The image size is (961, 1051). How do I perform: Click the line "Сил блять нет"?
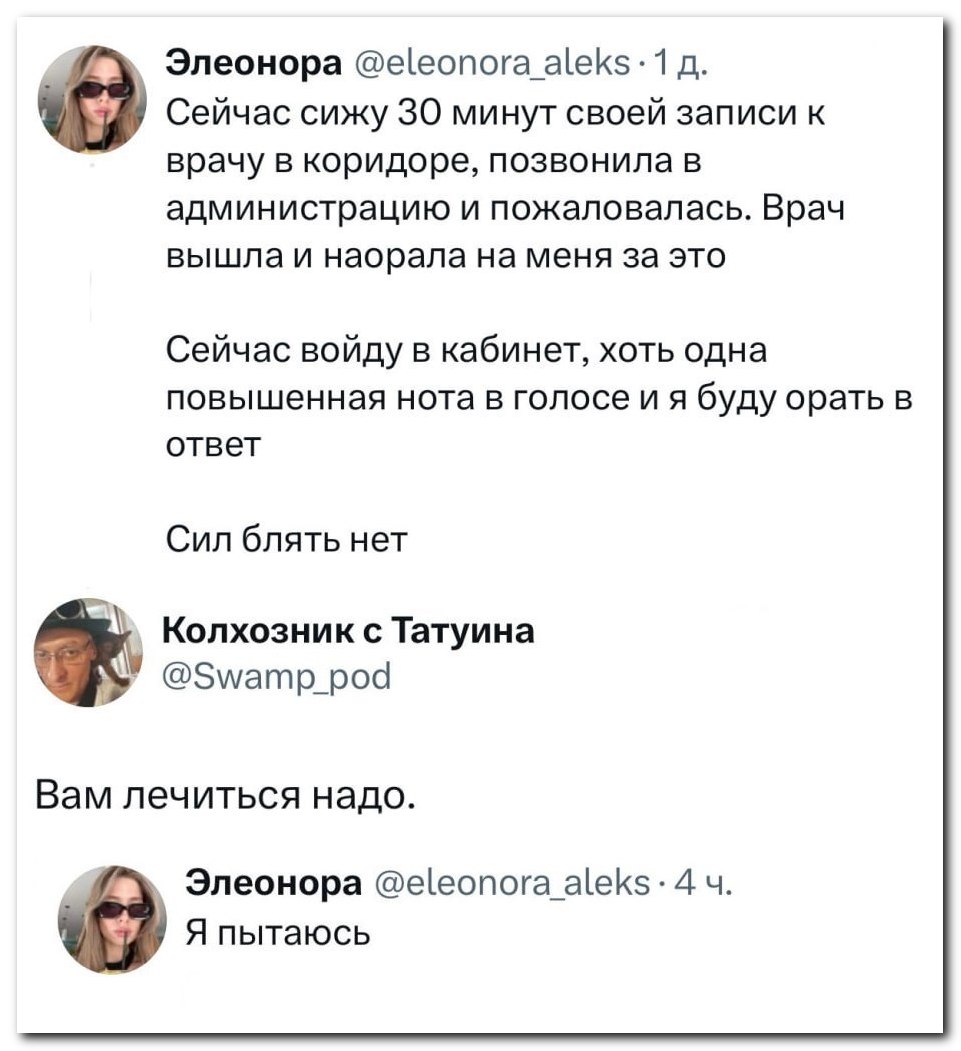(286, 541)
